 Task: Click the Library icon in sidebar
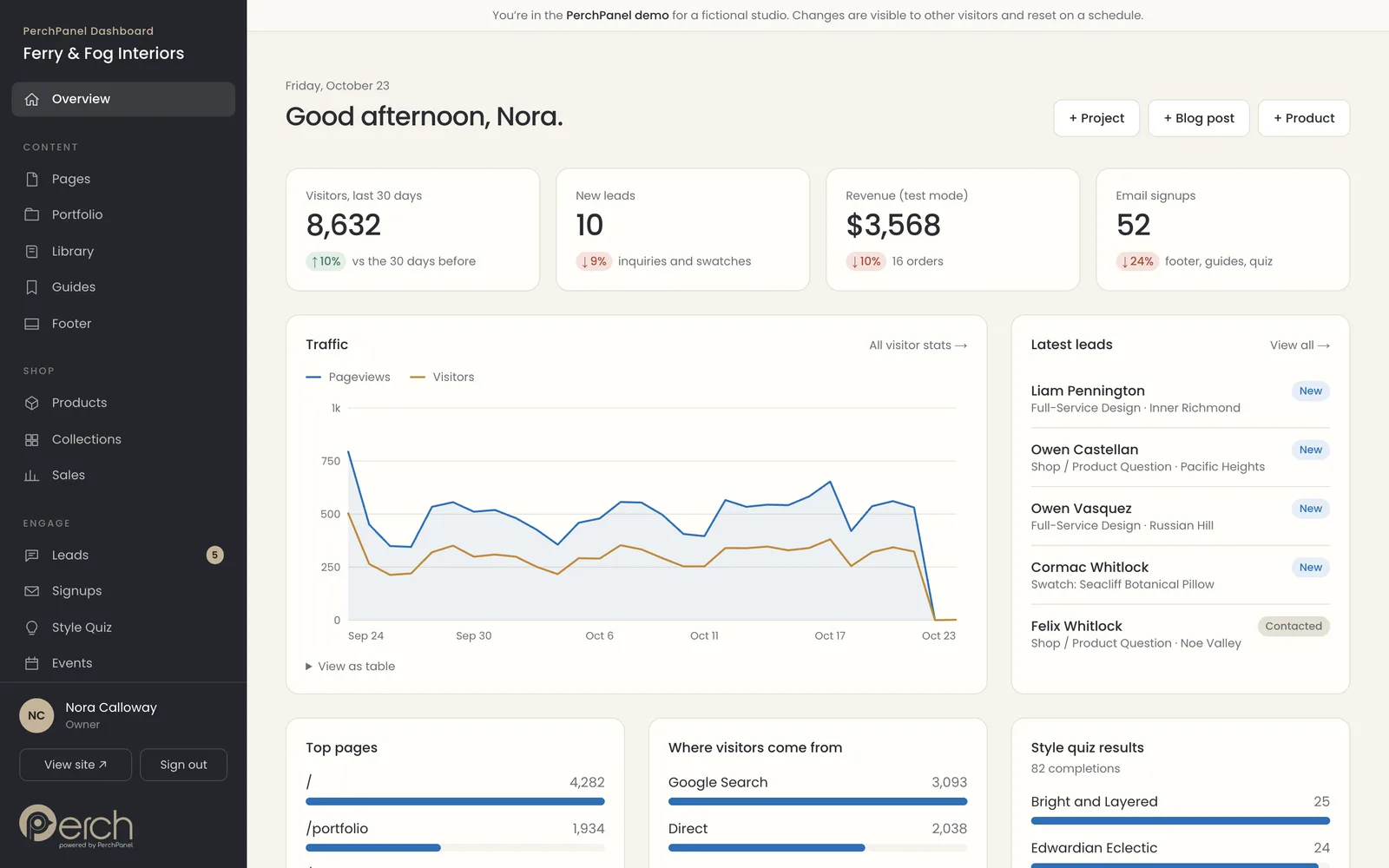[32, 251]
